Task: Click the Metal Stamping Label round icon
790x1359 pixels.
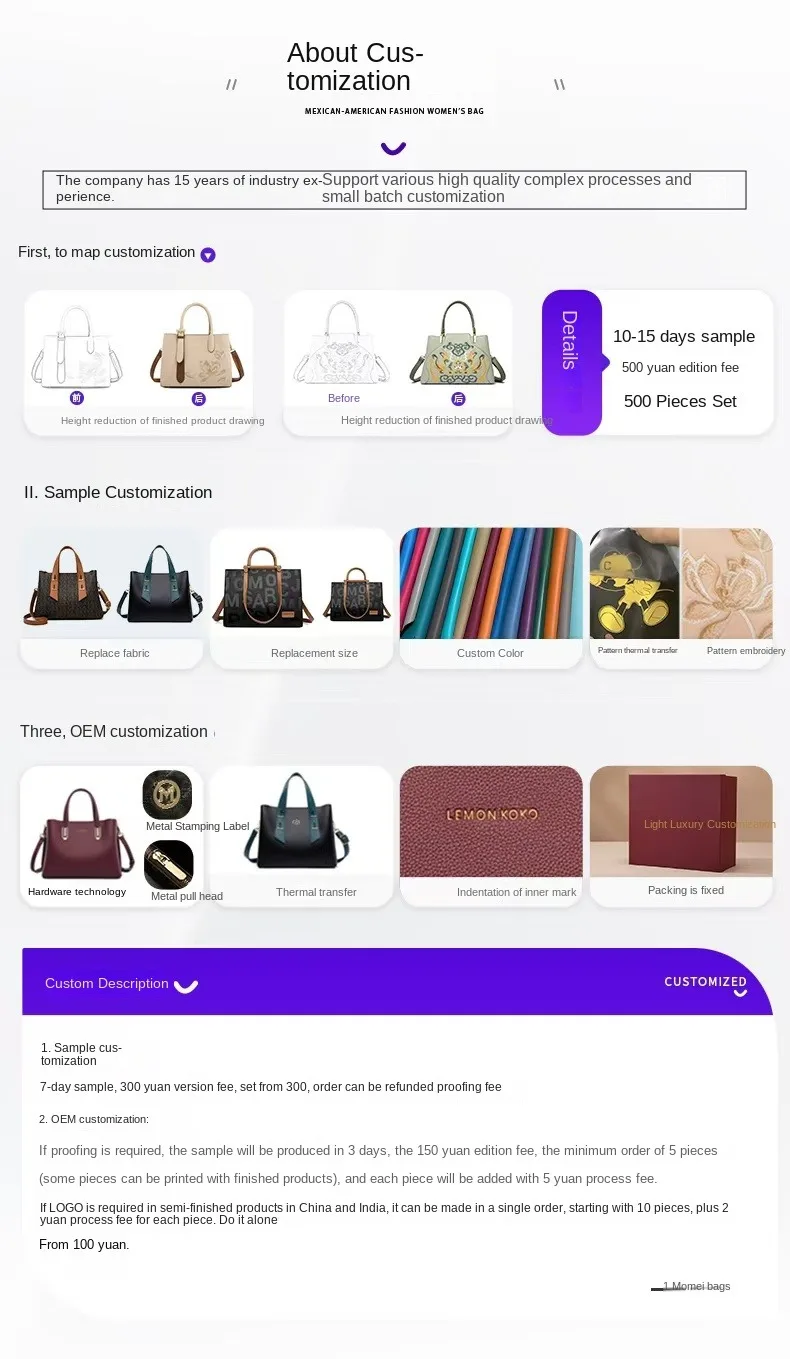Action: click(168, 795)
